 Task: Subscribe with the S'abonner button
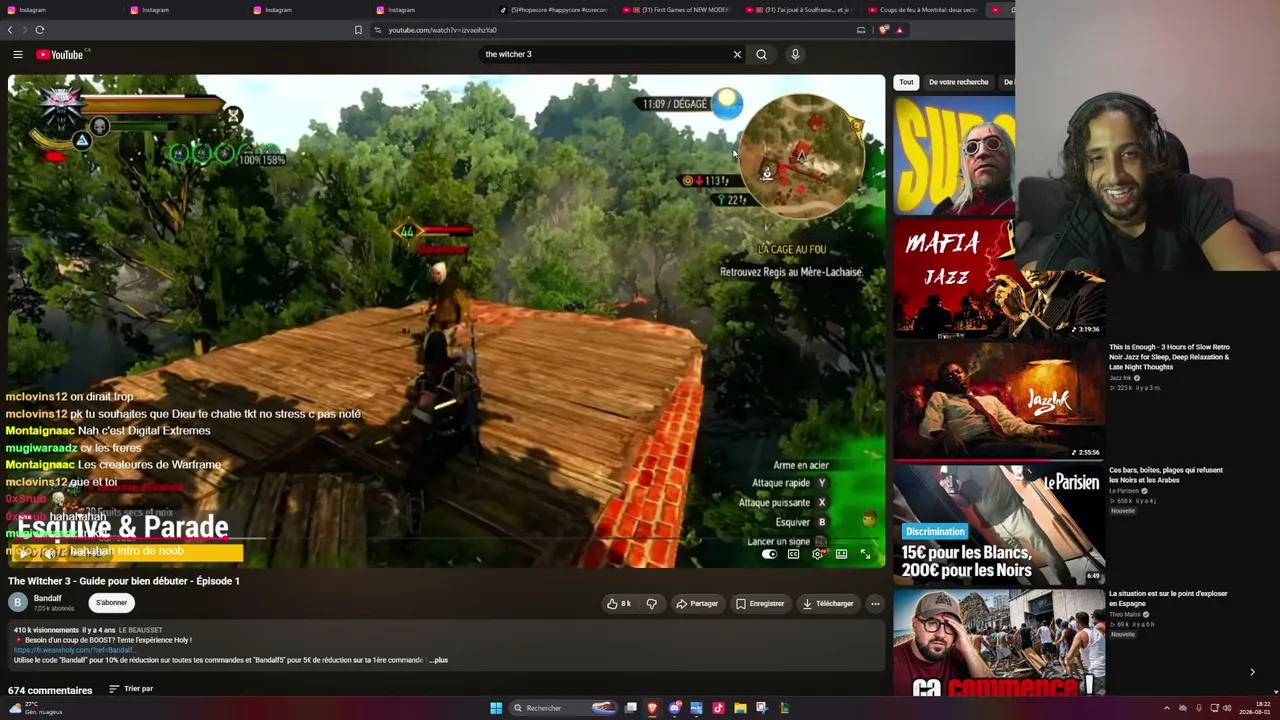click(x=111, y=603)
